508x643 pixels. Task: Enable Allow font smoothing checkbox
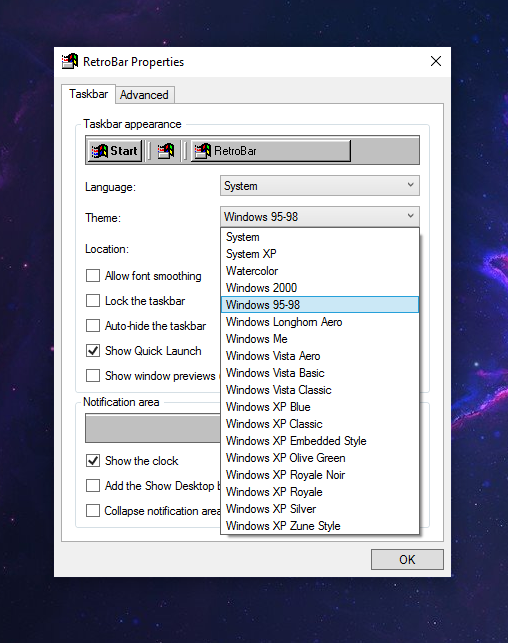point(93,276)
